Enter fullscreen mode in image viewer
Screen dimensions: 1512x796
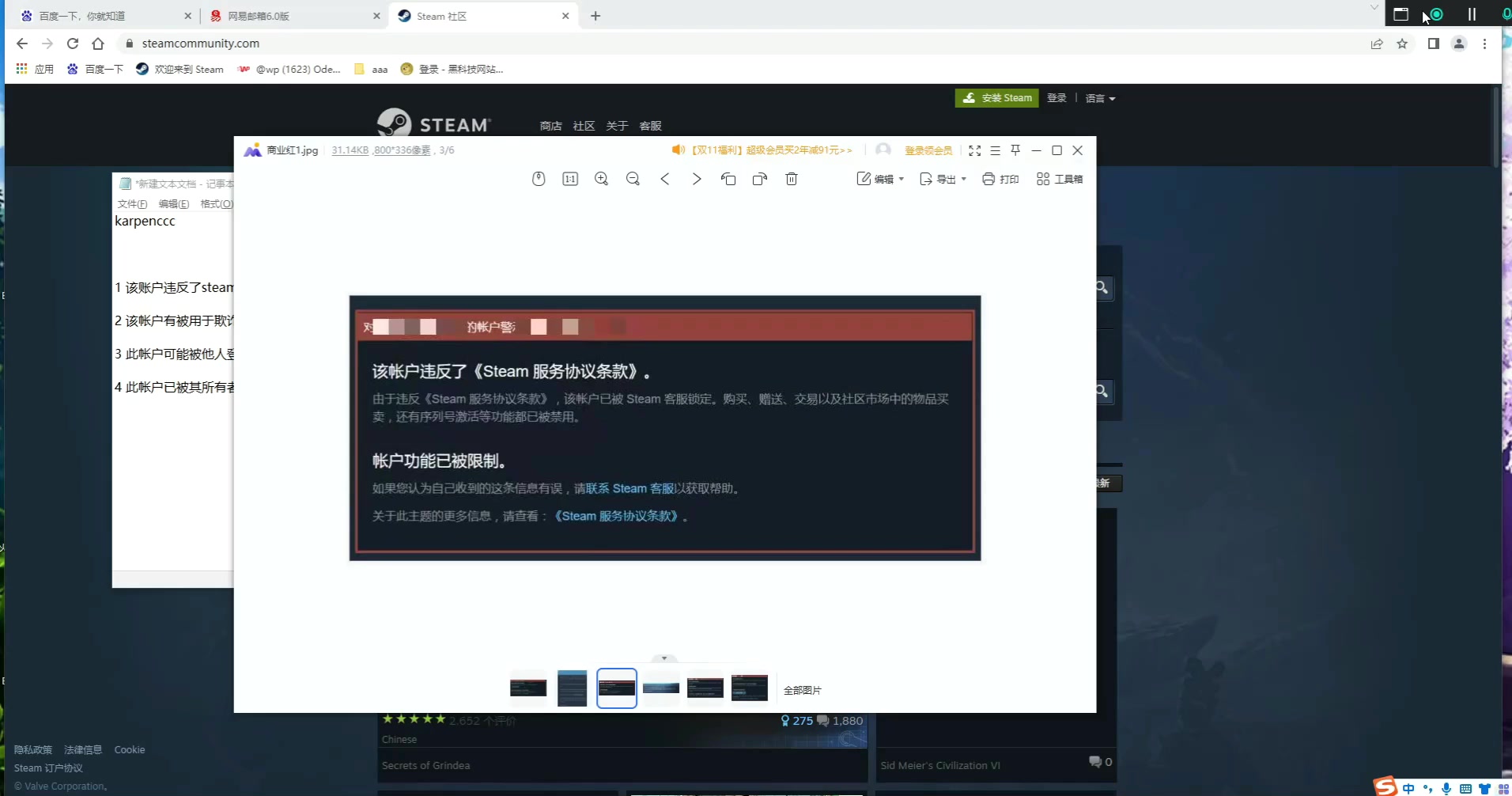point(975,150)
